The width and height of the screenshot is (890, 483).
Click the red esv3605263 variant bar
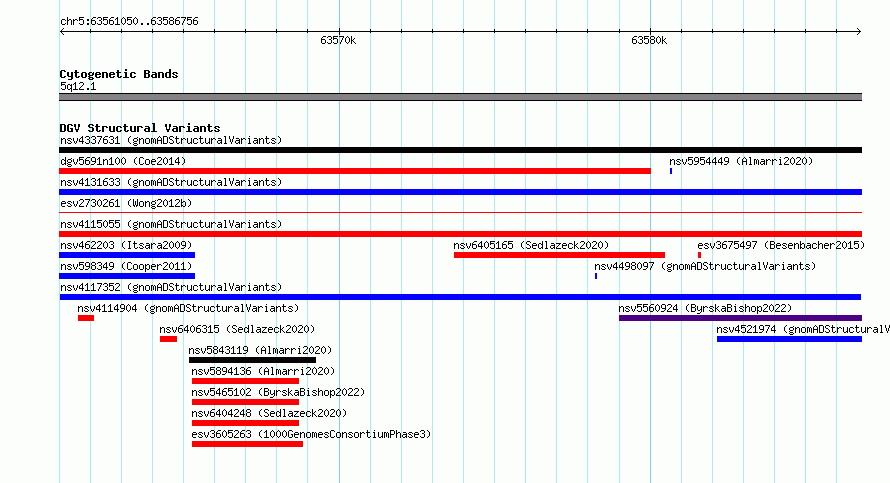247,444
